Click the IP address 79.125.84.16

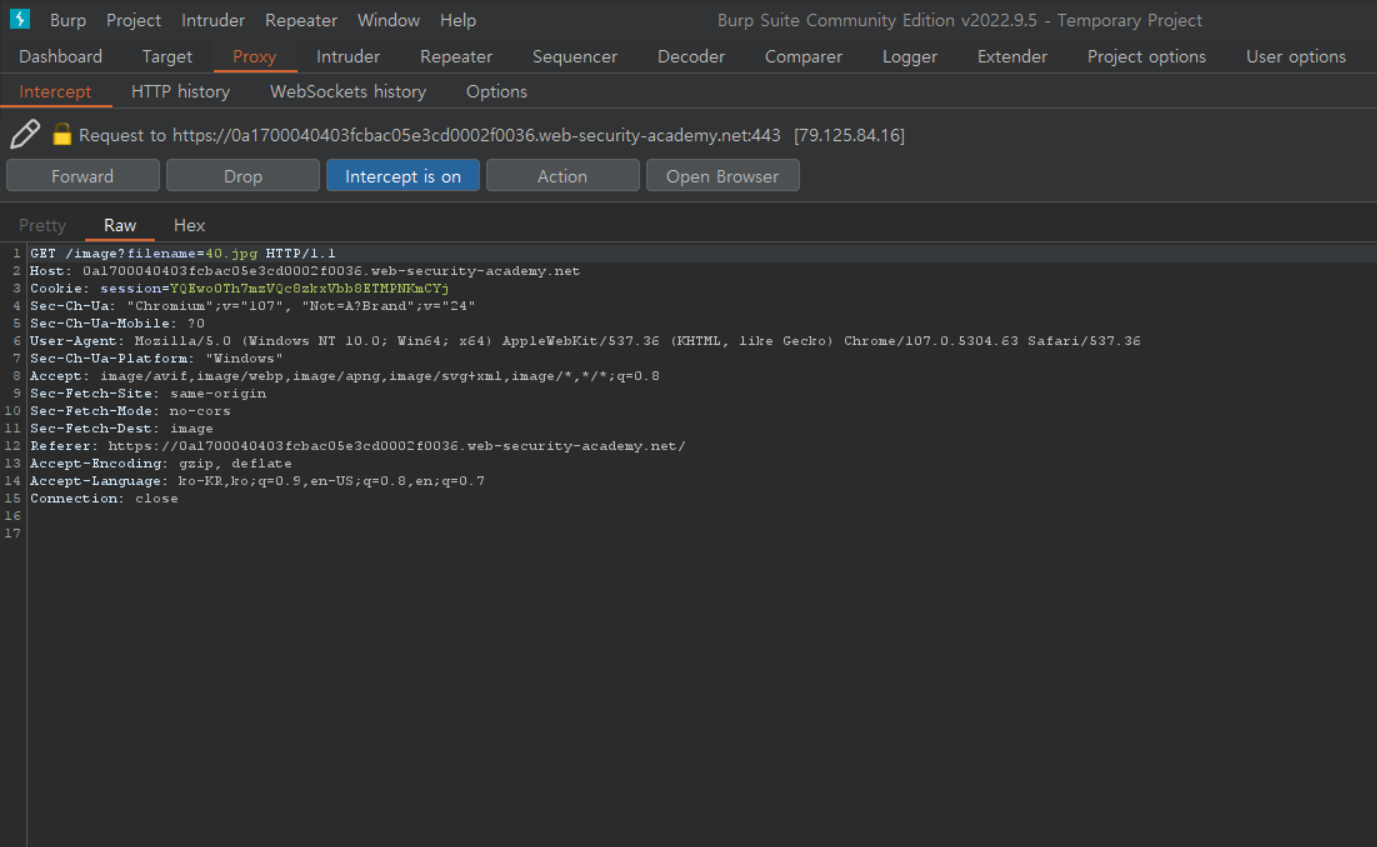tap(849, 135)
